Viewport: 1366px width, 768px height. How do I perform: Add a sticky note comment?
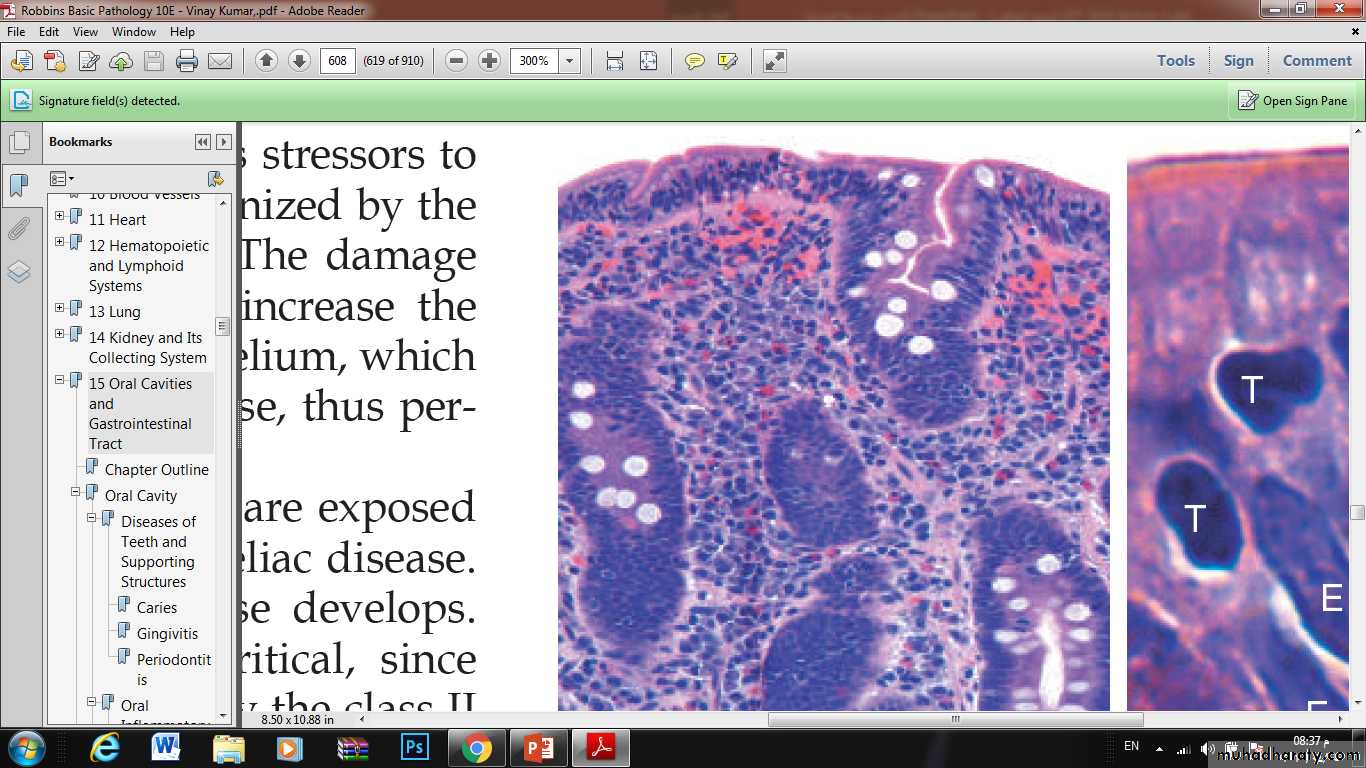(x=694, y=61)
